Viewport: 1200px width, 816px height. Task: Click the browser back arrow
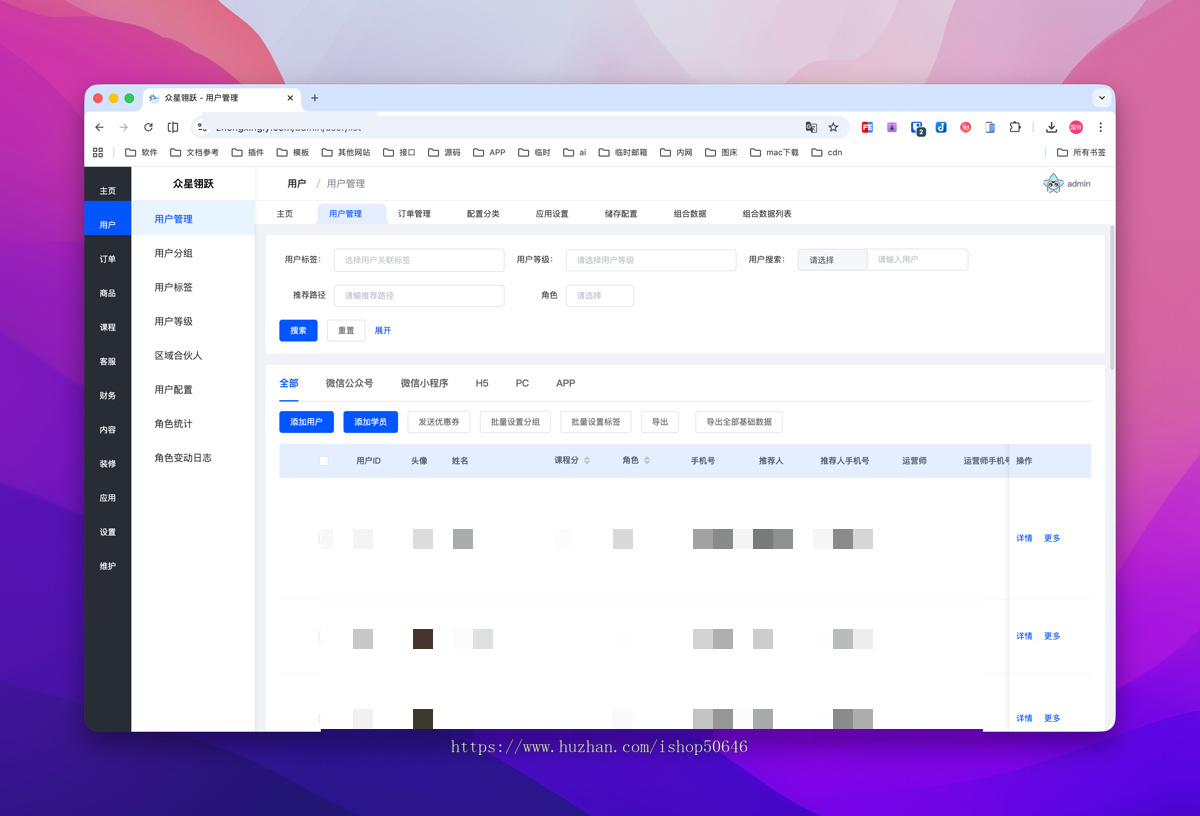click(99, 127)
